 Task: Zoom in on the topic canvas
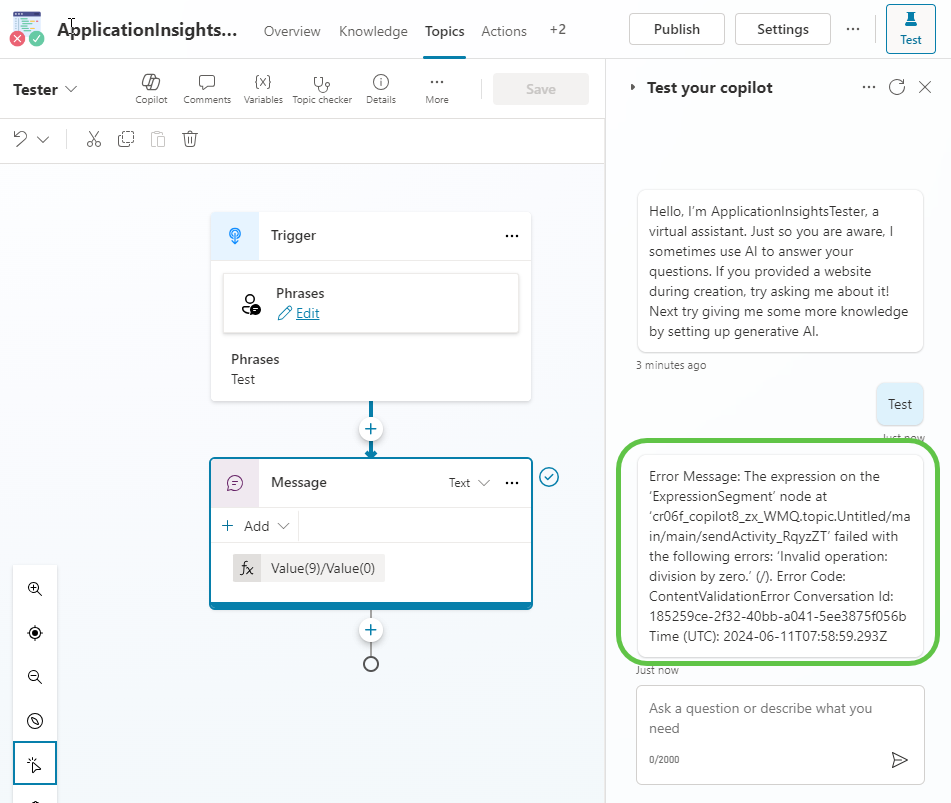click(35, 589)
